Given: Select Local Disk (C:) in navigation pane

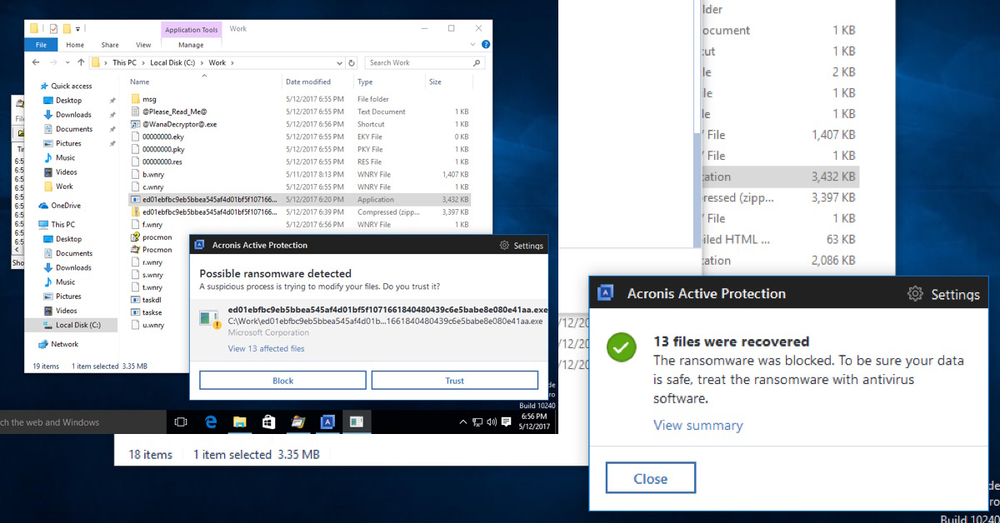Looking at the screenshot, I should coord(71,325).
